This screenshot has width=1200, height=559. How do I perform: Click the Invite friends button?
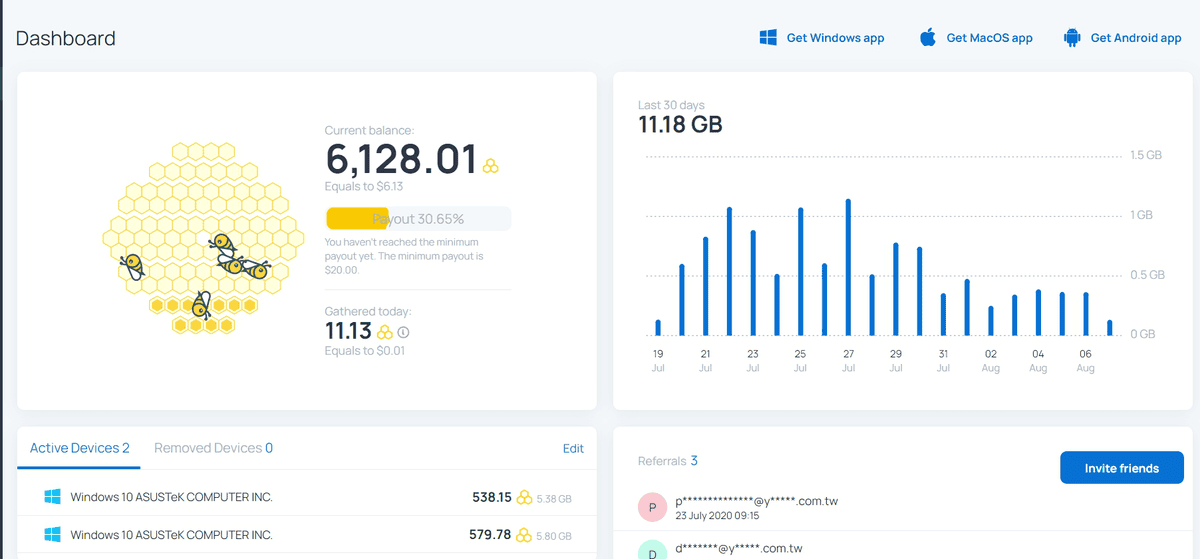pos(1122,468)
